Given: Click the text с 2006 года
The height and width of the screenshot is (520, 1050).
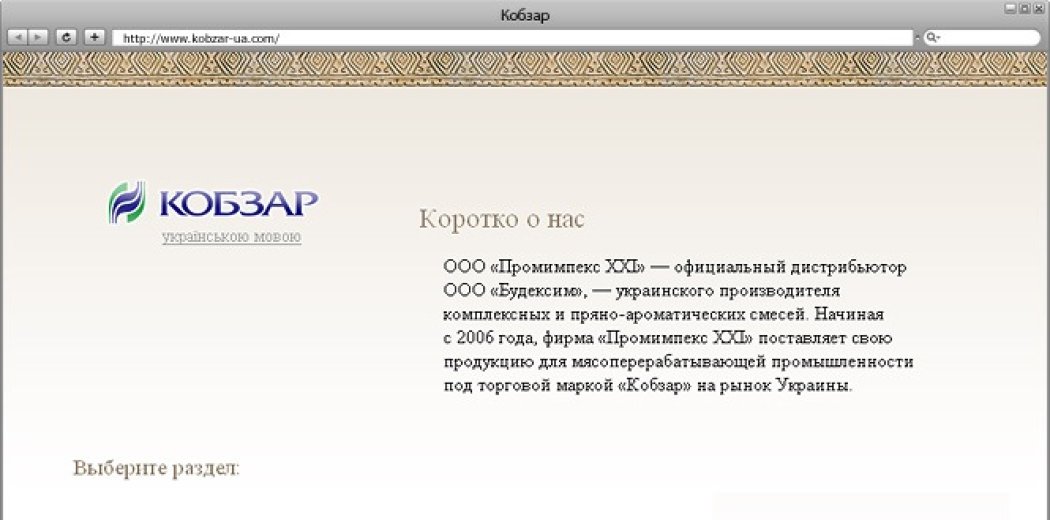Looking at the screenshot, I should click(x=488, y=339).
